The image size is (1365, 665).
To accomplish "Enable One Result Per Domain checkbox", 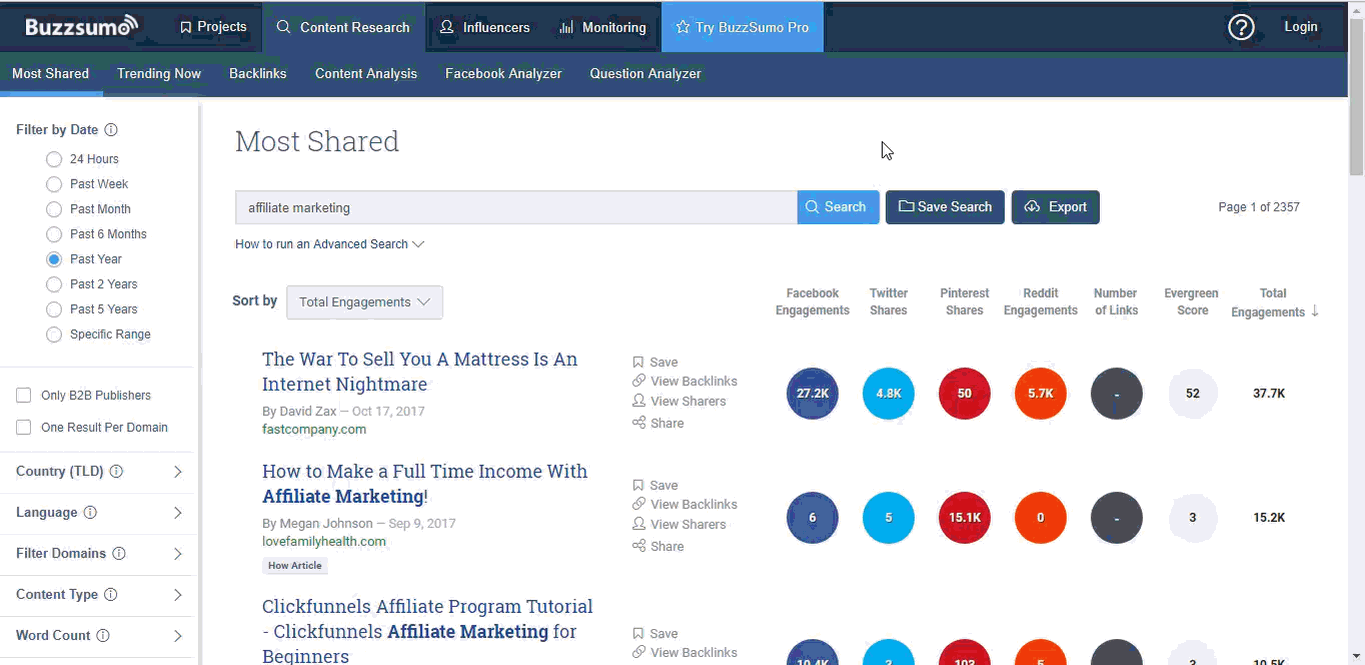I will (24, 427).
